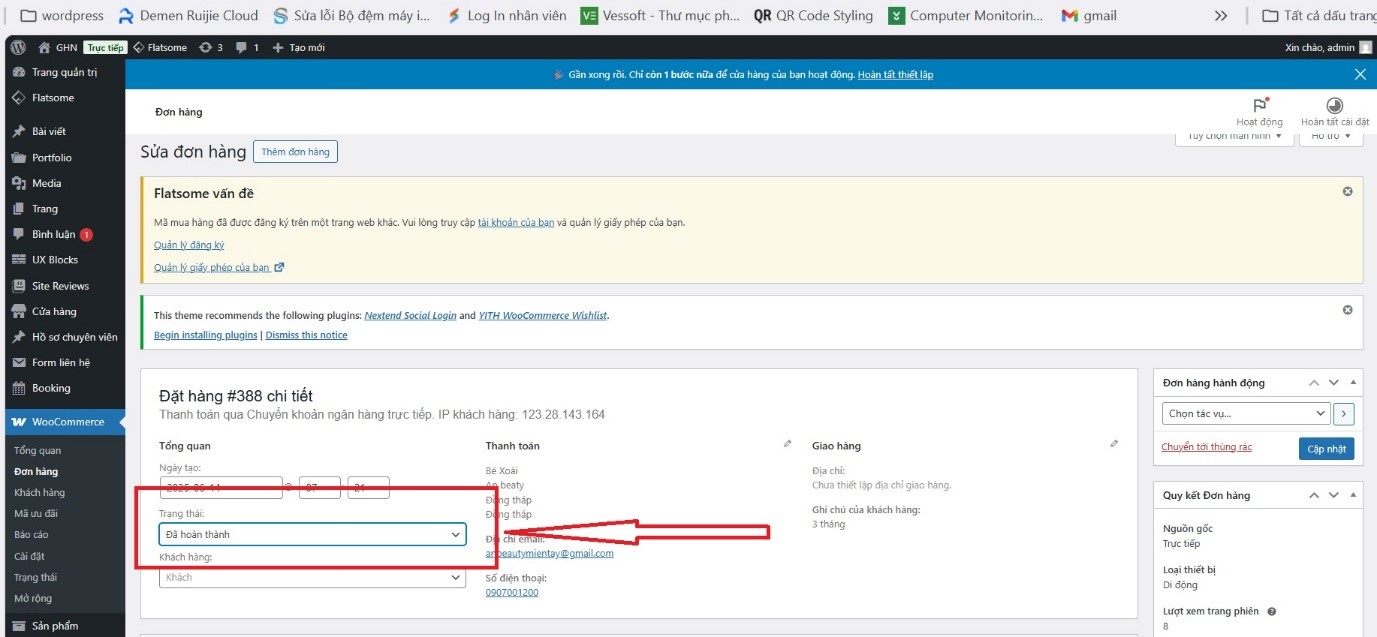Open tài khoản của bạn link
The width and height of the screenshot is (1377, 637).
(x=516, y=222)
